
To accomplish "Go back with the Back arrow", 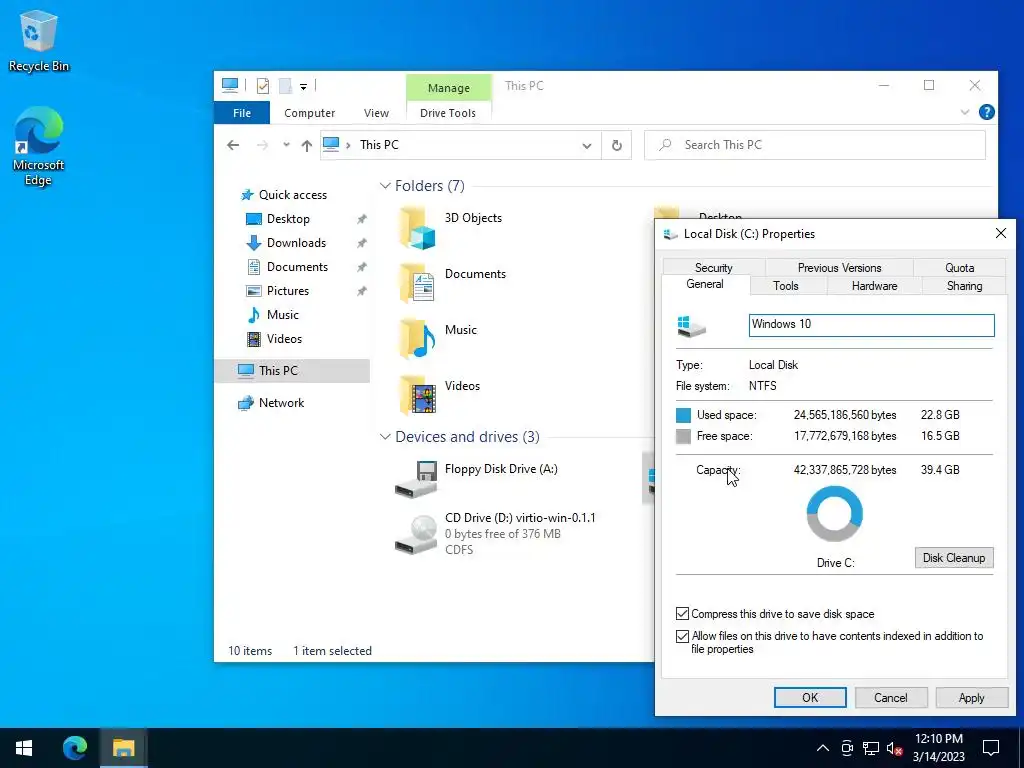I will click(233, 145).
